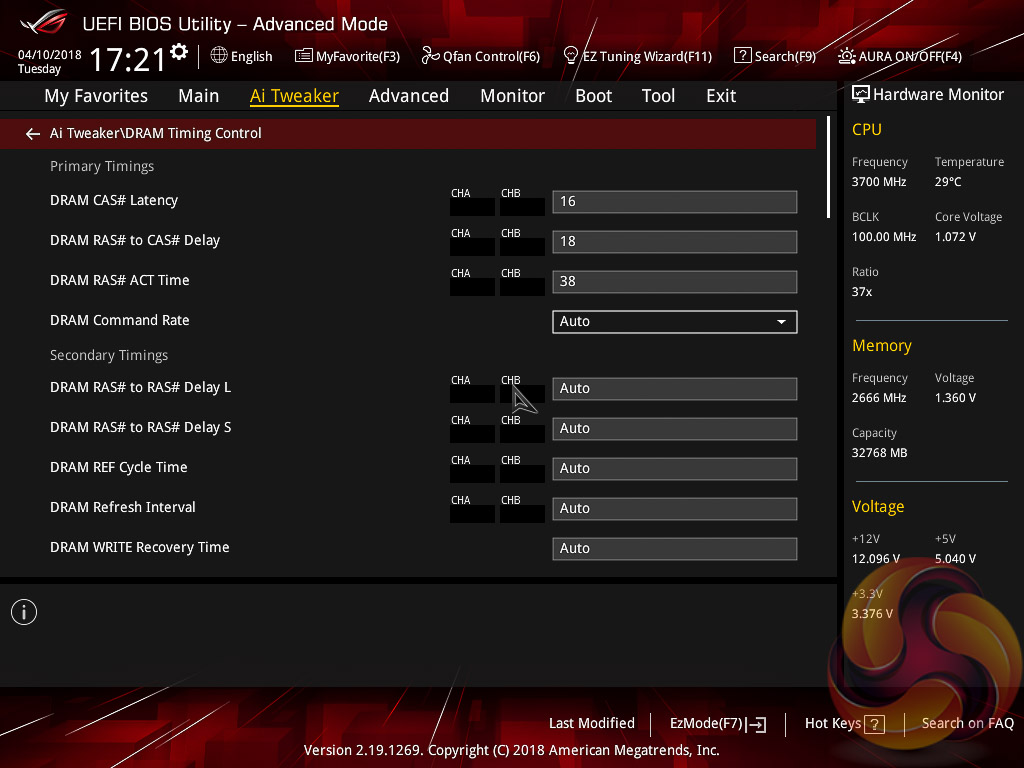Click memory frequency 2666 MHz value
The height and width of the screenshot is (768, 1024).
click(x=878, y=398)
